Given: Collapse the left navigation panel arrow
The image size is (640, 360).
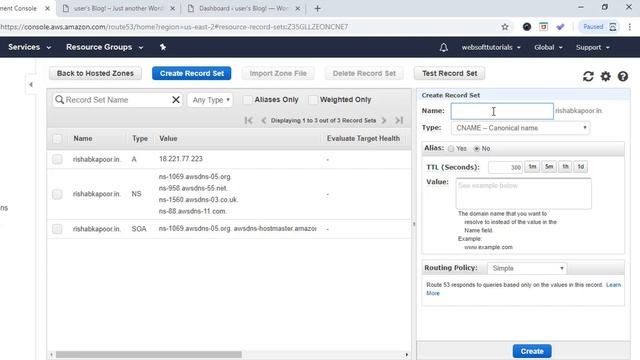Looking at the screenshot, I should (31, 84).
